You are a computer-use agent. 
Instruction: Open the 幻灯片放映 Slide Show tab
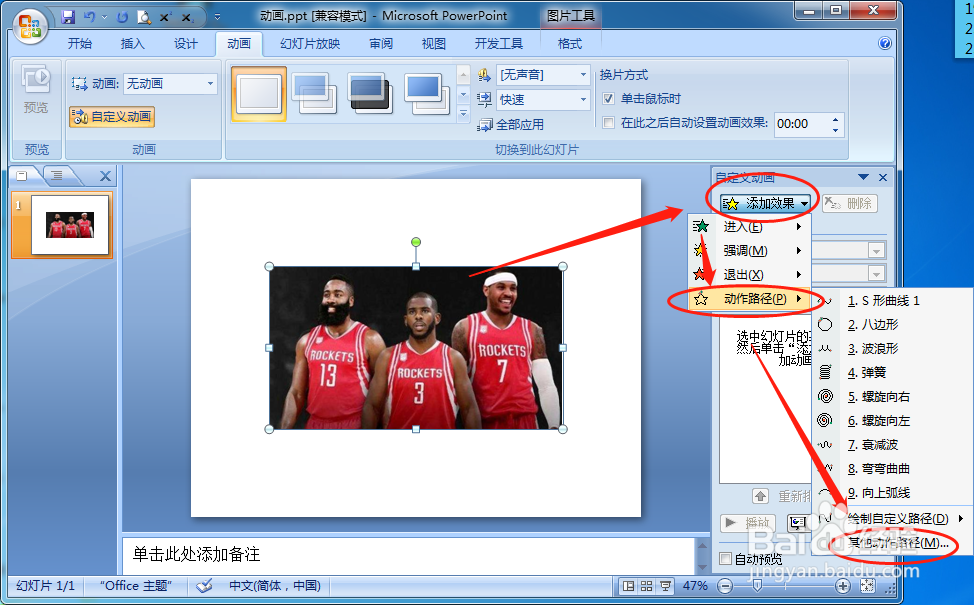(x=310, y=43)
